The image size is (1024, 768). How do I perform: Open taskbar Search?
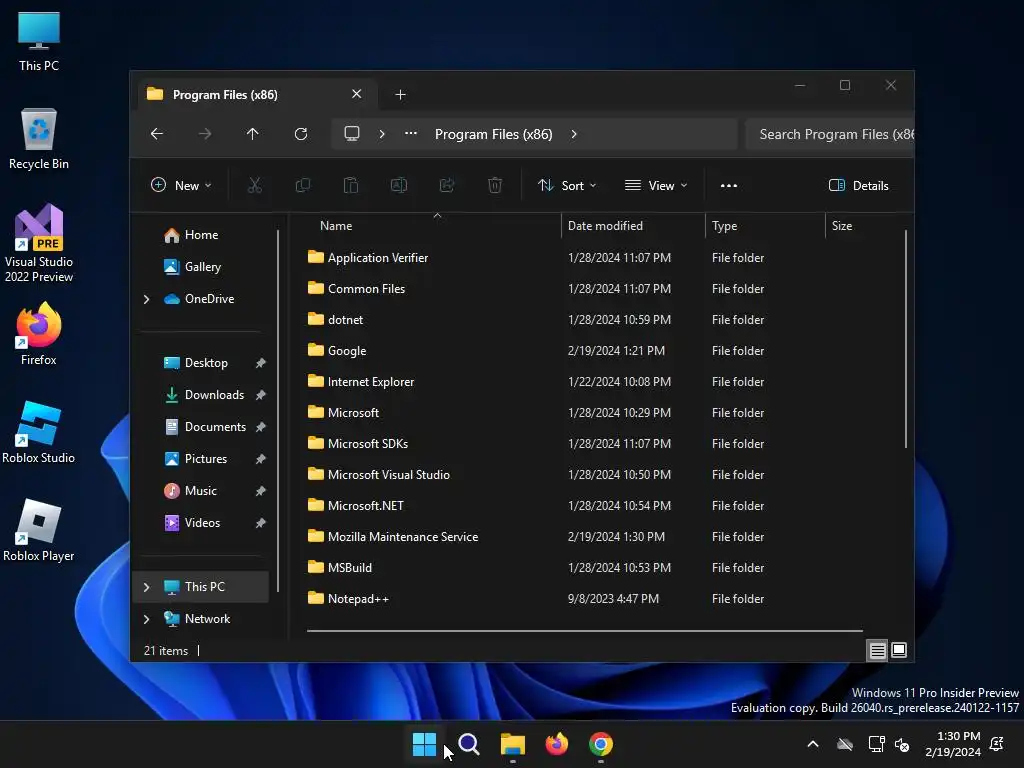tap(469, 744)
